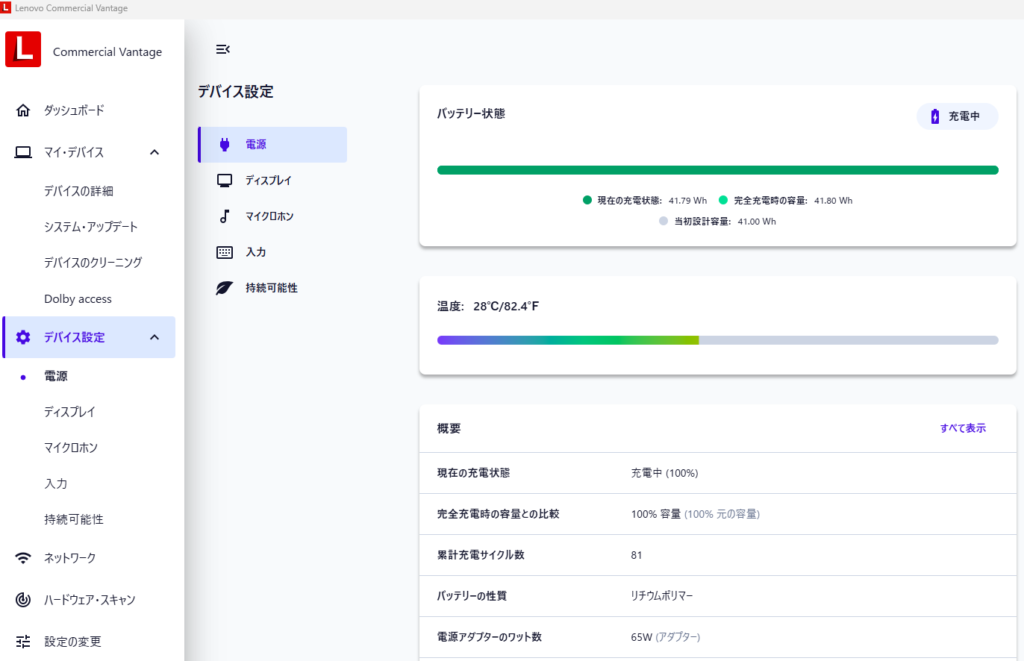Click the Wi-Fi icon for Network
The image size is (1024, 661).
23,558
